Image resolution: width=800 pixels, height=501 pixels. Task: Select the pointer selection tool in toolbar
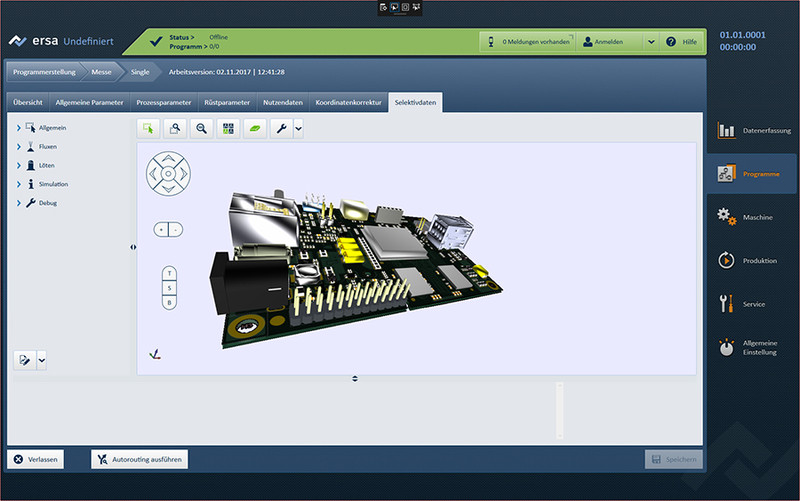(x=148, y=129)
